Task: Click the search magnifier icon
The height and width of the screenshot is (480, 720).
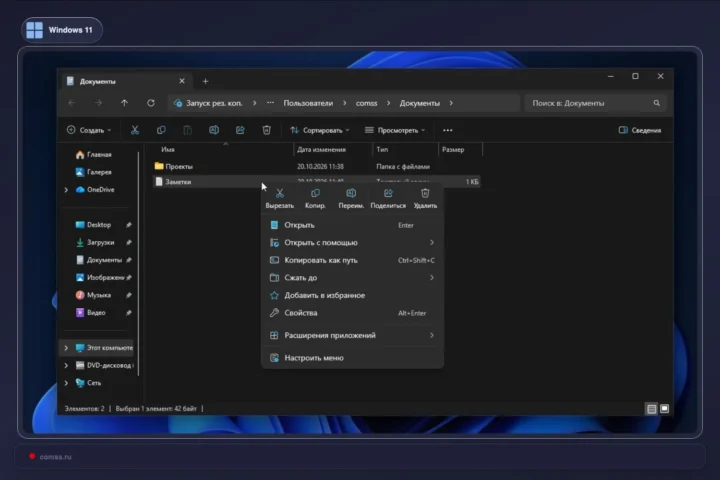Action: point(657,103)
